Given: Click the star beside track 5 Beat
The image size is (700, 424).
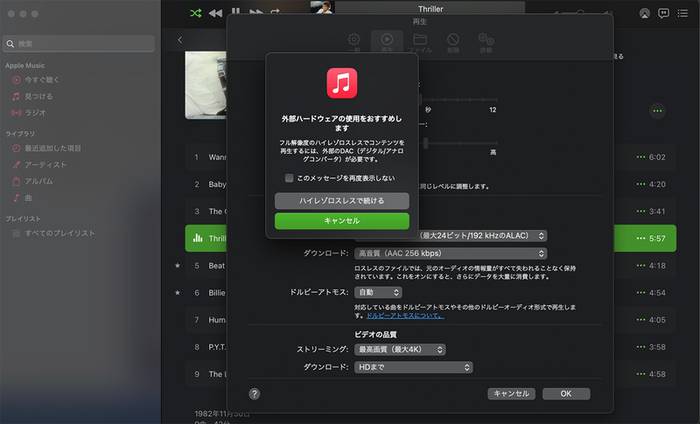Looking at the screenshot, I should coord(178,266).
